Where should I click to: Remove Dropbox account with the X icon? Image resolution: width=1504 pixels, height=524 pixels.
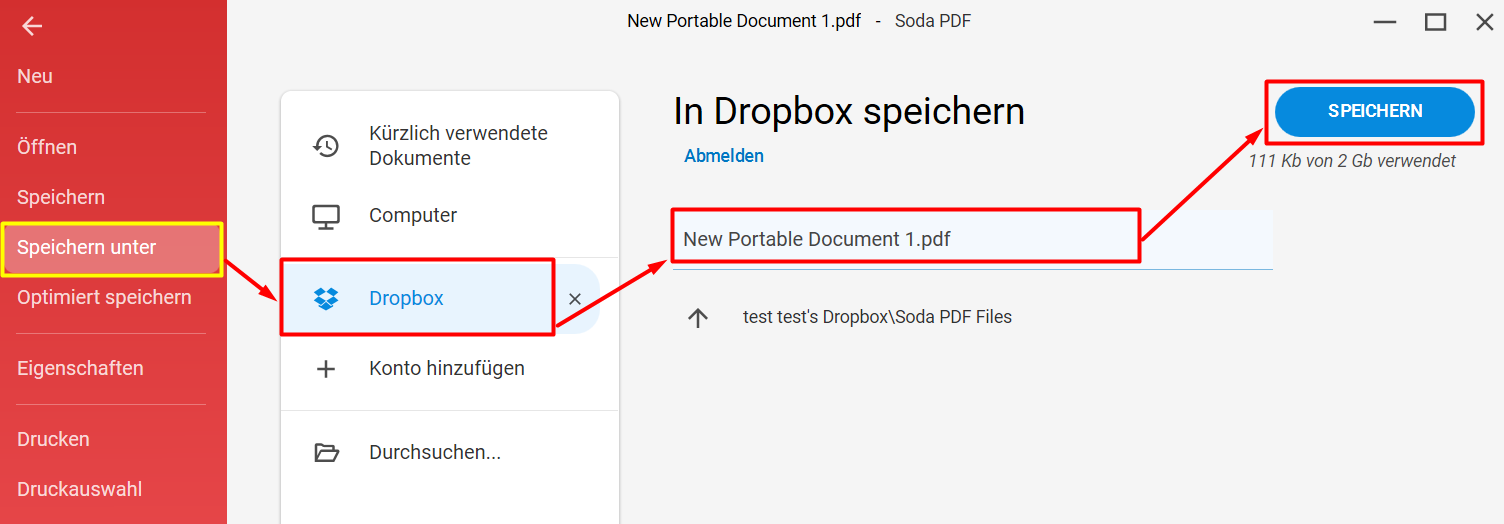[x=575, y=299]
